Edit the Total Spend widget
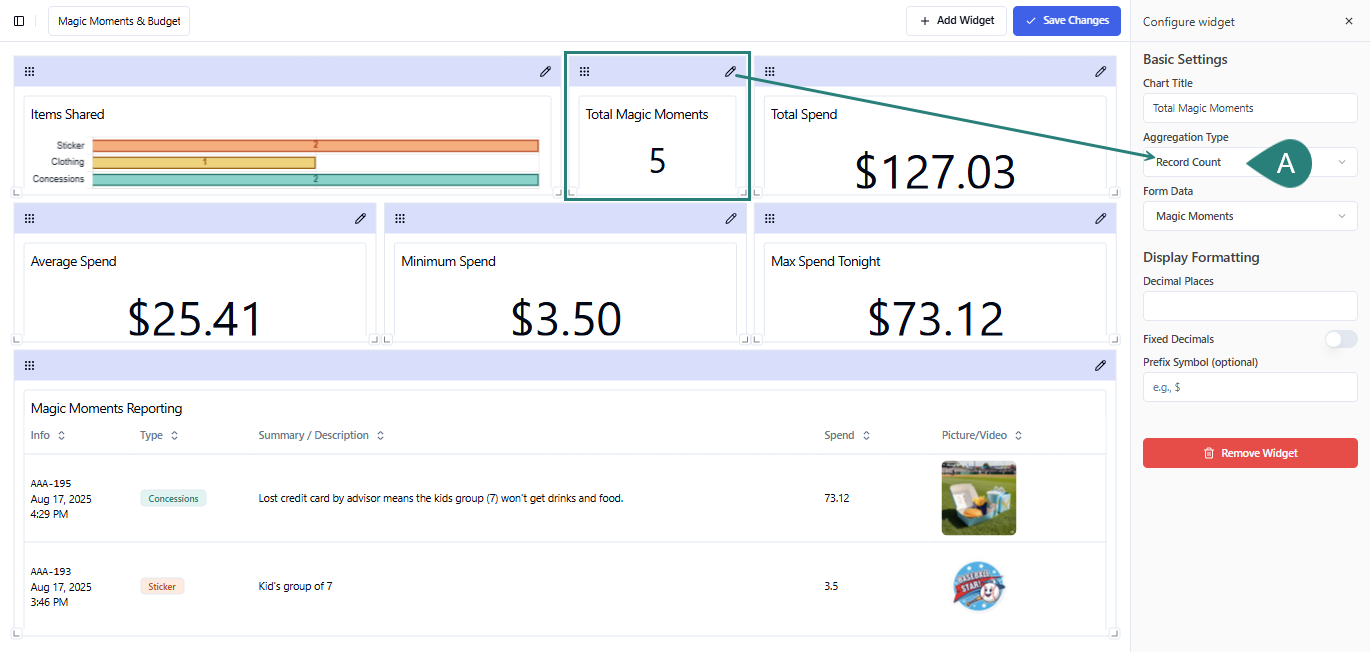1370x652 pixels. tap(1100, 71)
